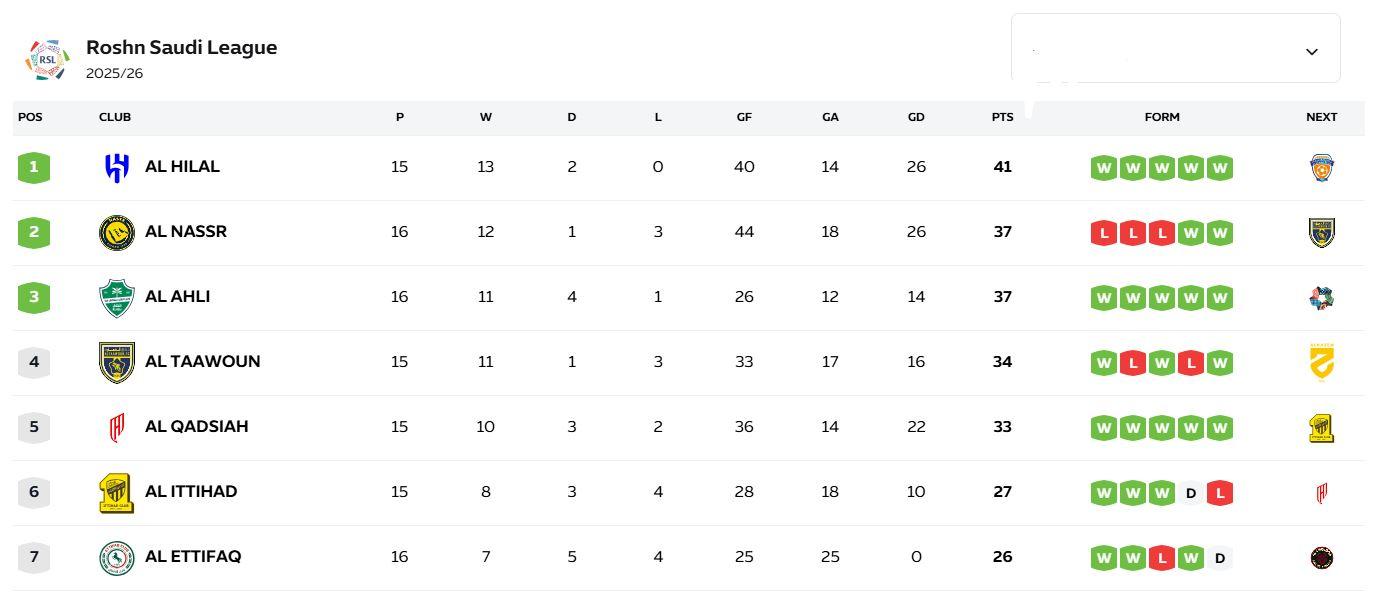Click Al Ettifaq's next opponent logo
This screenshot has width=1383, height=599.
(x=1321, y=557)
